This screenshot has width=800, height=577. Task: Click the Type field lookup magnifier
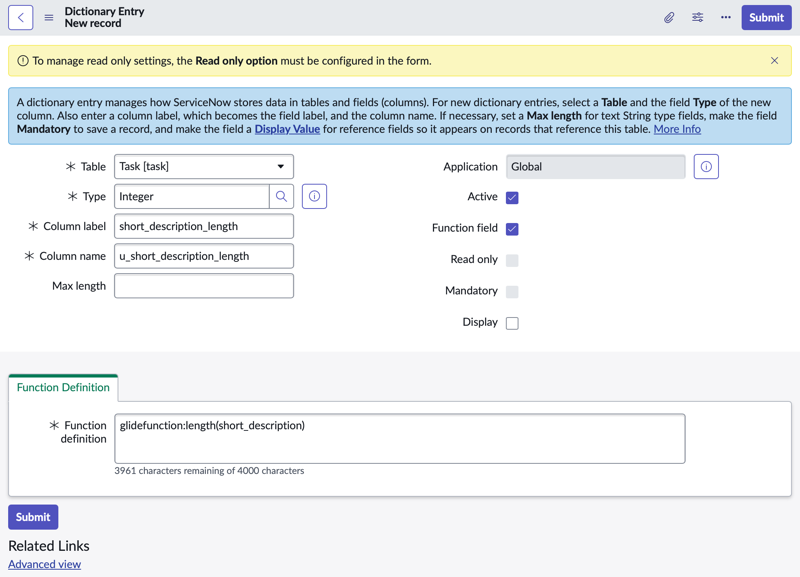281,196
